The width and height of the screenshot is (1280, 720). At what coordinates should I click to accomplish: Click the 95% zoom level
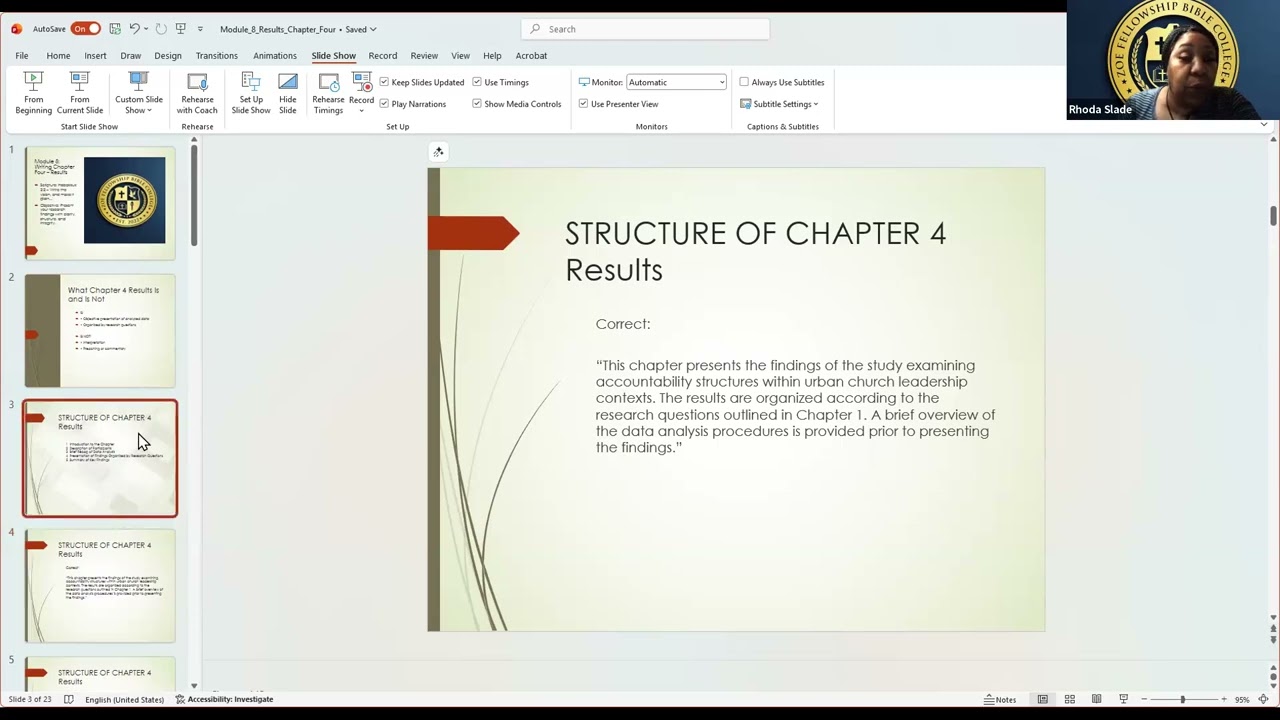pos(1242,699)
